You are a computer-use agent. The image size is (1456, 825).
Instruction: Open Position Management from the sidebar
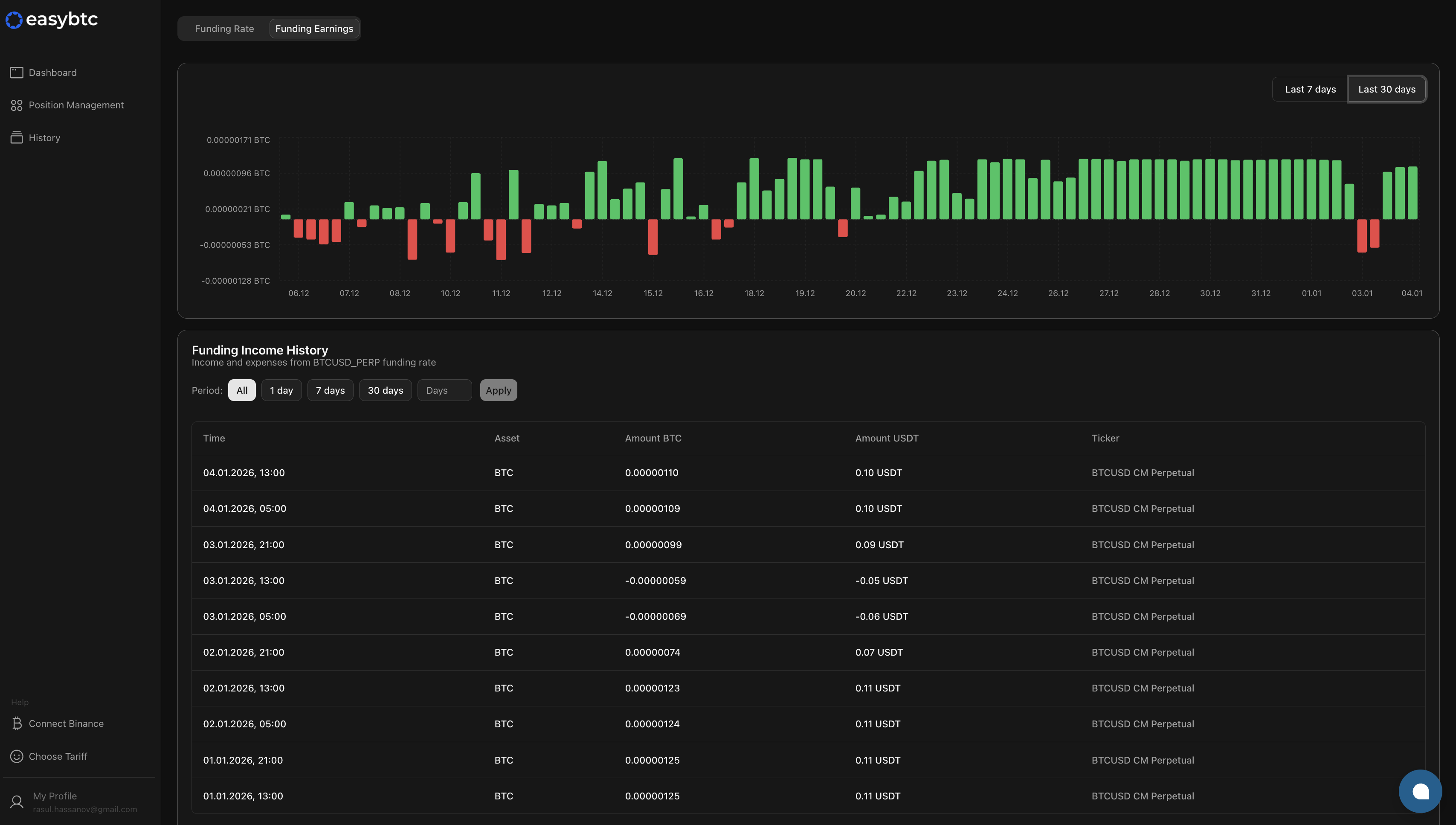76,105
